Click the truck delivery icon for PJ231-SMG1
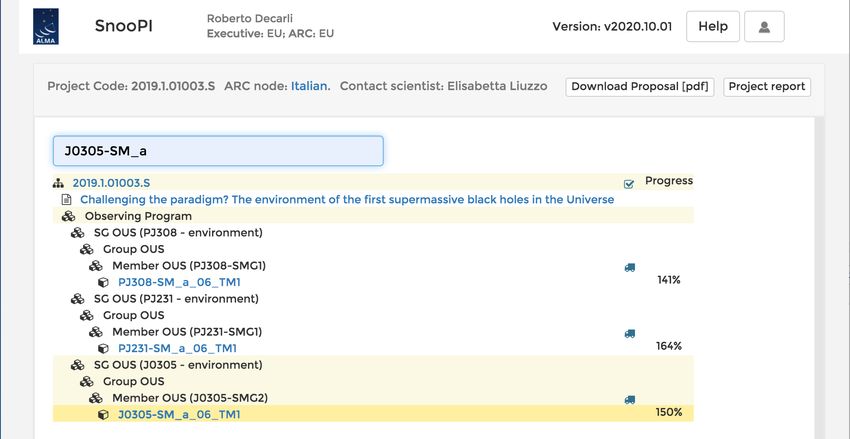Viewport: 850px width, 439px height. (629, 334)
